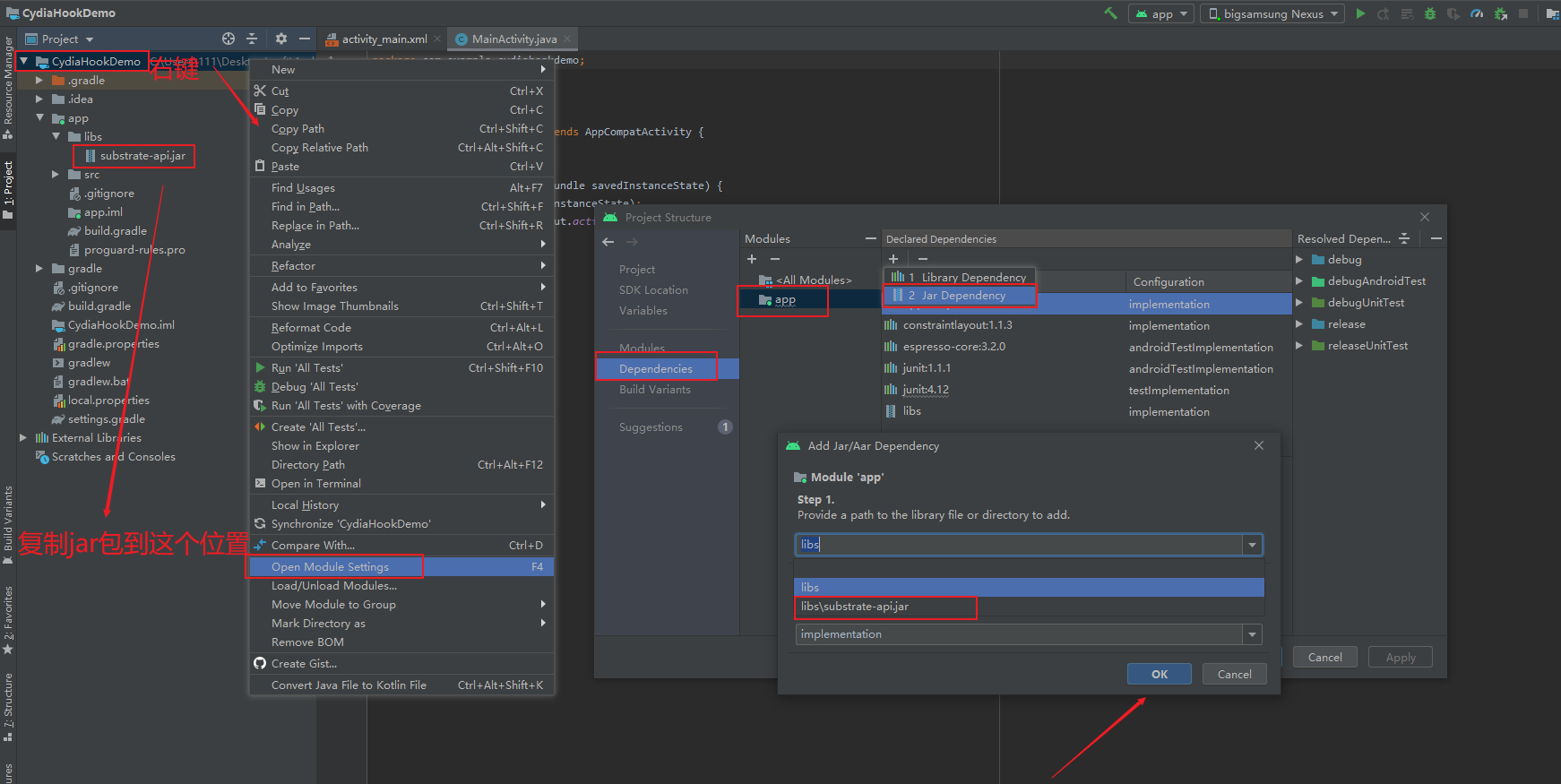This screenshot has height=784, width=1561.
Task: Open the Profiler gauge icon
Action: 1477,13
